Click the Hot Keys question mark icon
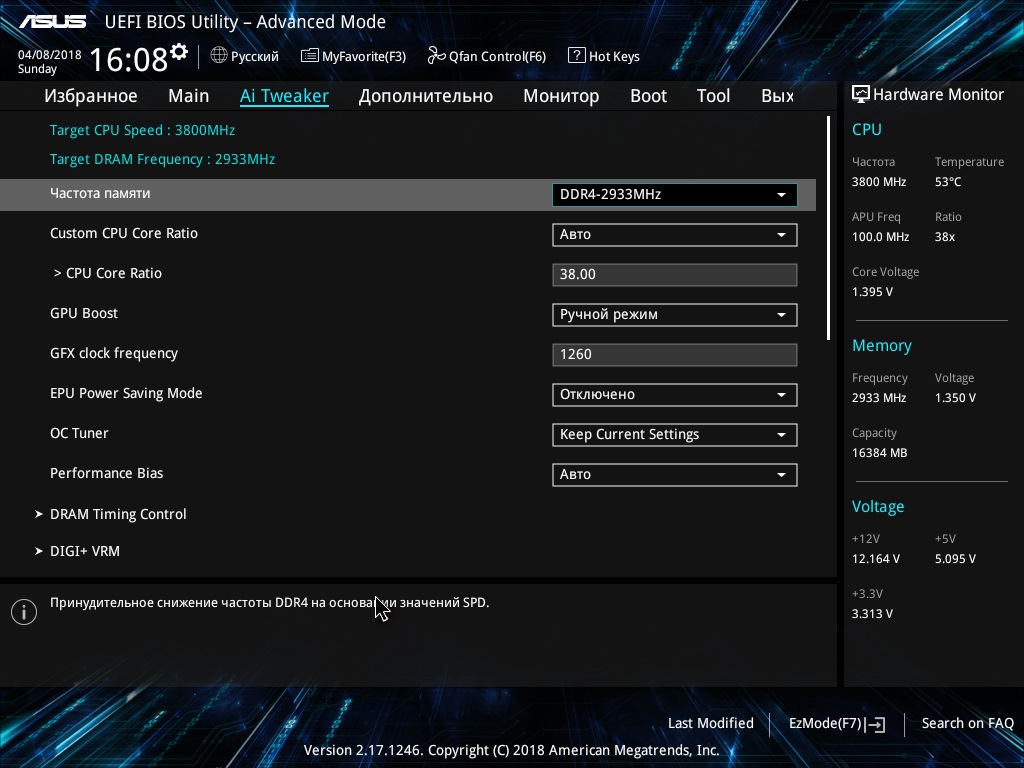 (576, 56)
